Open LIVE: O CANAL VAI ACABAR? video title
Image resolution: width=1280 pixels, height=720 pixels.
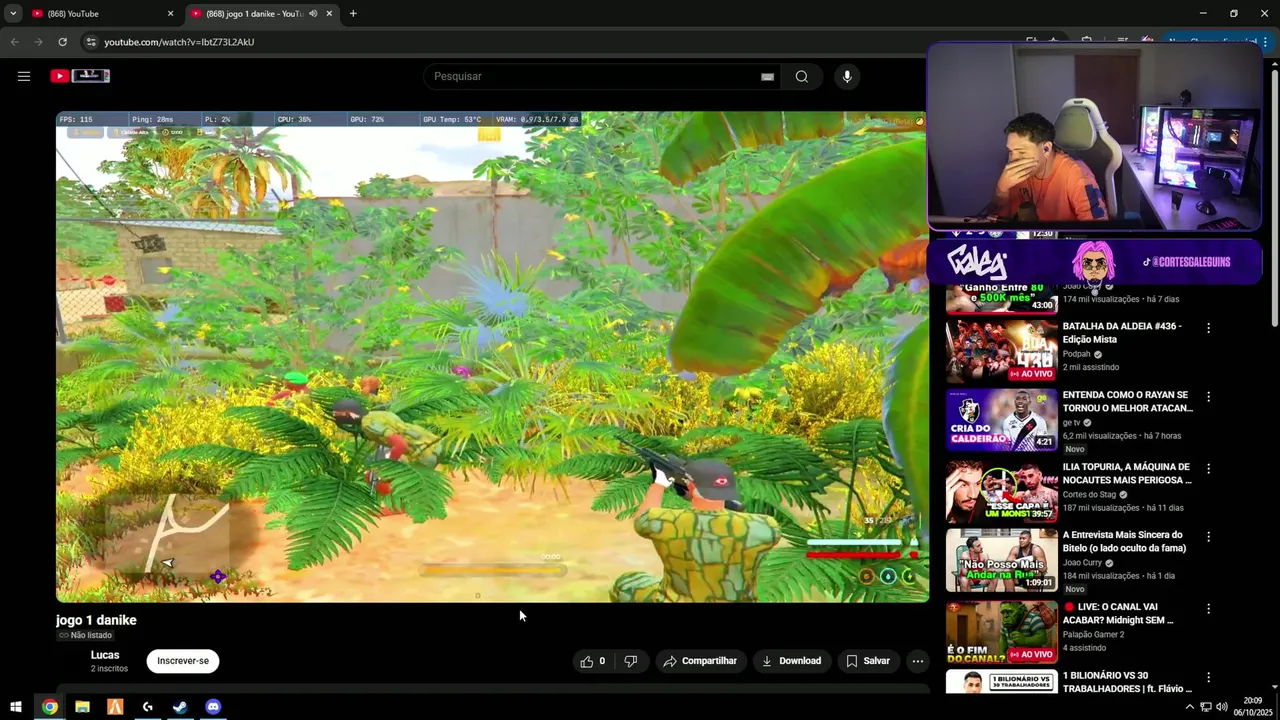click(1118, 614)
